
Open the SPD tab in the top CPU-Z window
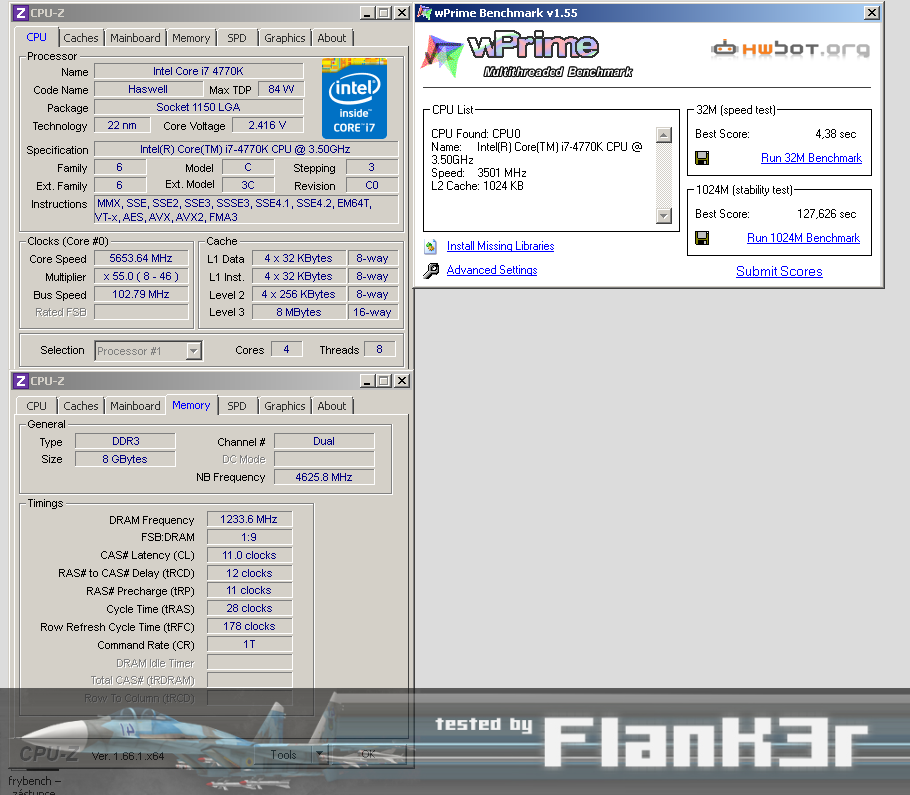pos(237,38)
